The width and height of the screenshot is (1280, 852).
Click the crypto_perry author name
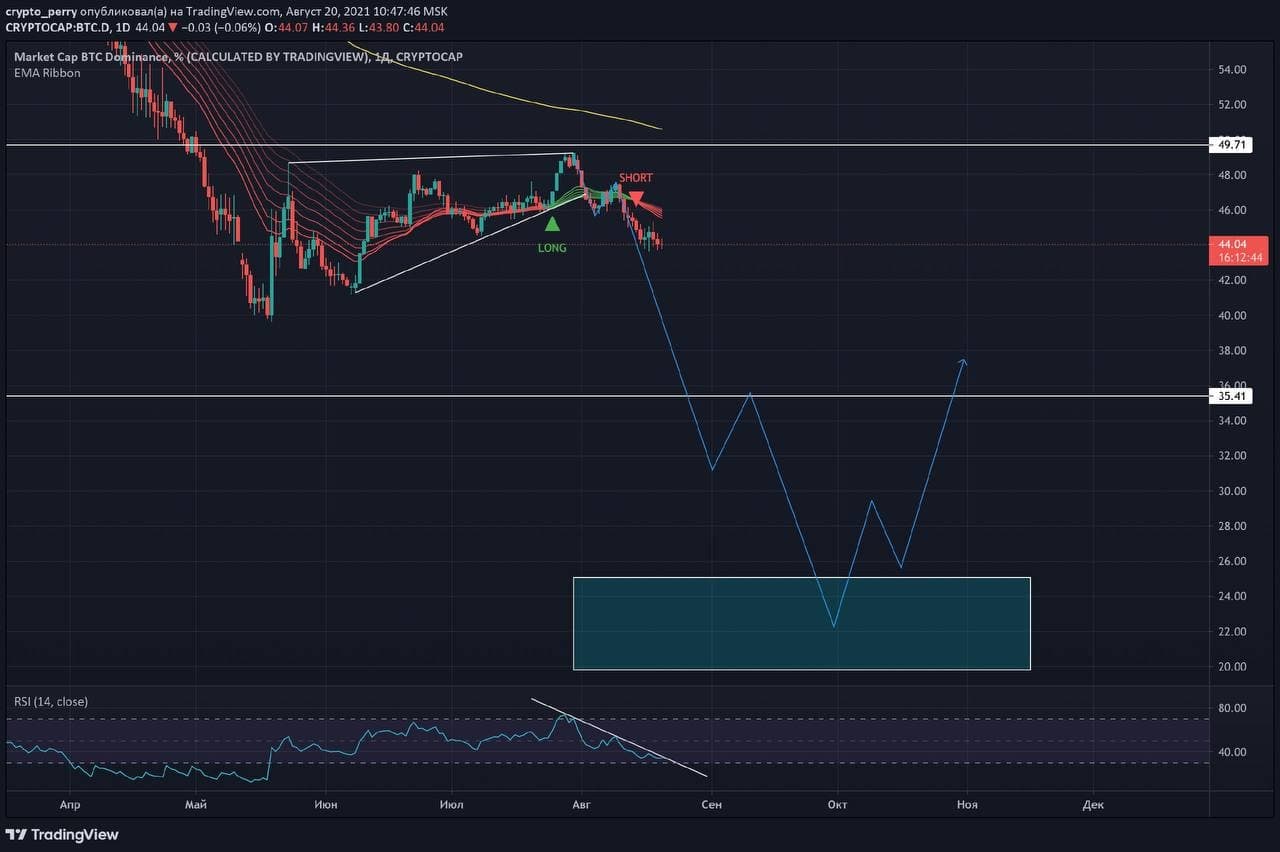pyautogui.click(x=41, y=11)
